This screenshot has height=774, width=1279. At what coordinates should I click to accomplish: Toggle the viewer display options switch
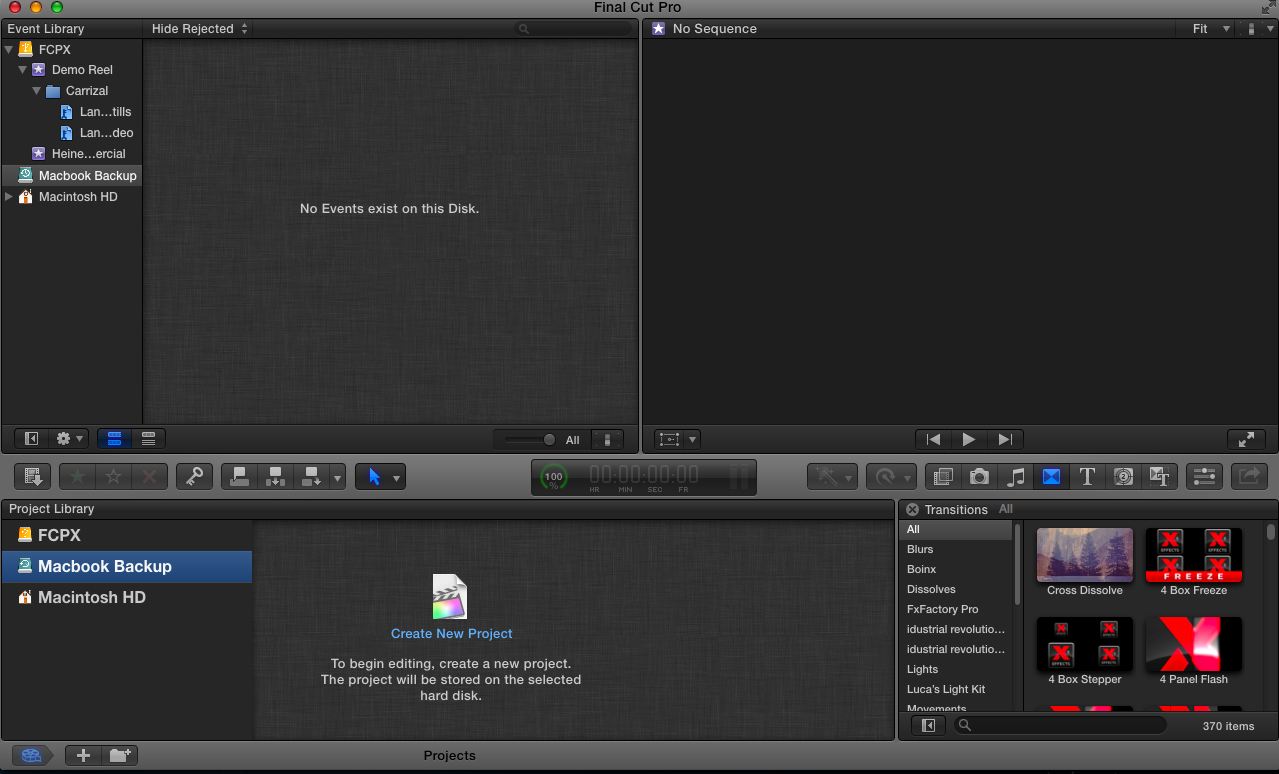point(1252,29)
